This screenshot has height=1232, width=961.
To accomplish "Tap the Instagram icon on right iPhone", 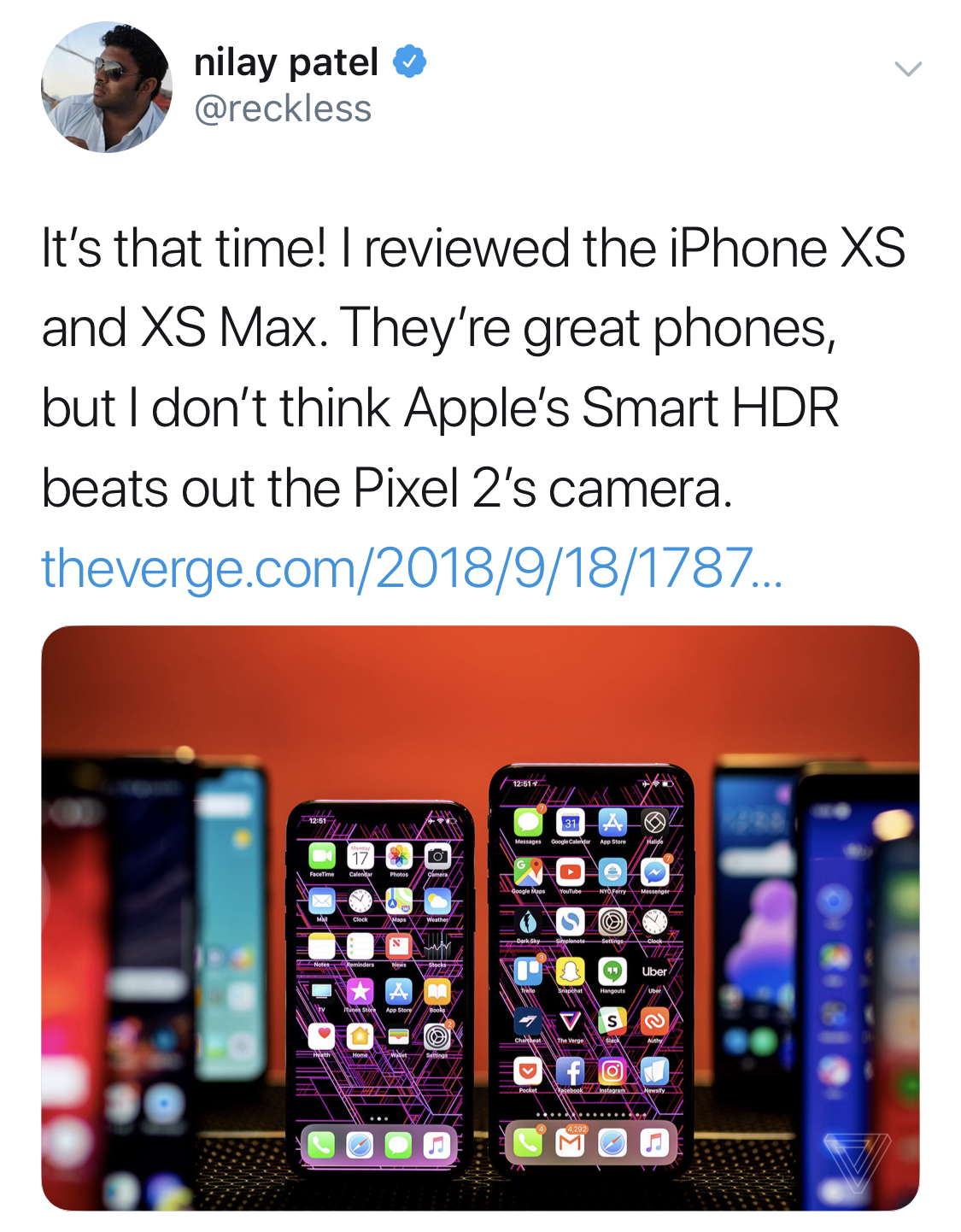I will pyautogui.click(x=612, y=1071).
